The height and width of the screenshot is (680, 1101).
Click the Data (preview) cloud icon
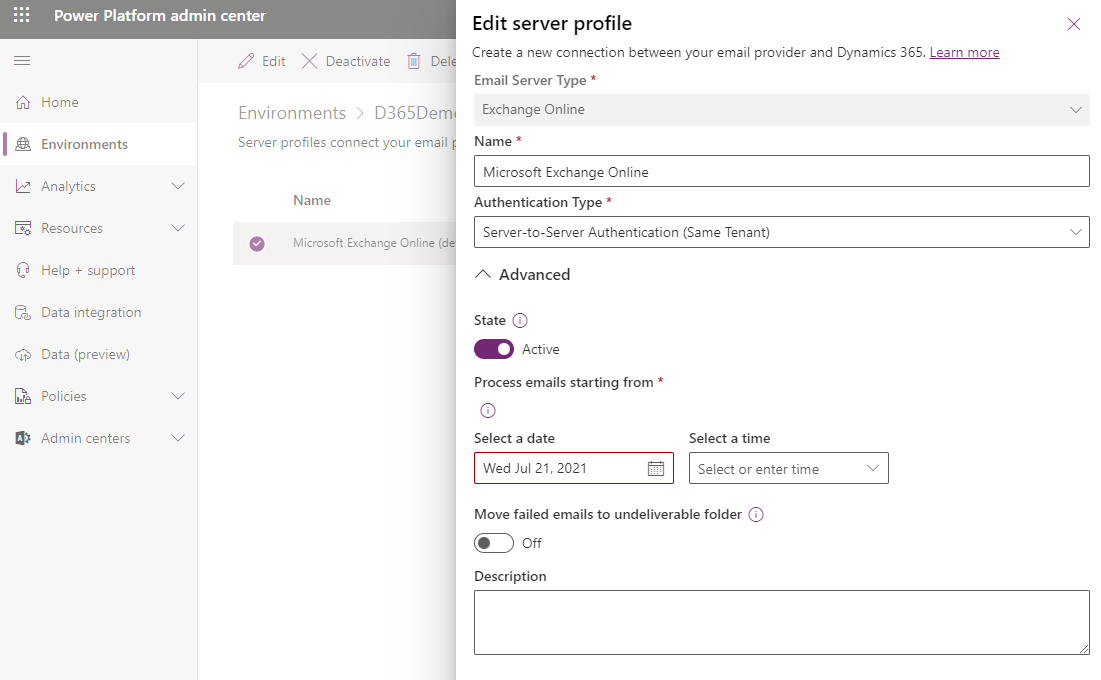point(23,355)
